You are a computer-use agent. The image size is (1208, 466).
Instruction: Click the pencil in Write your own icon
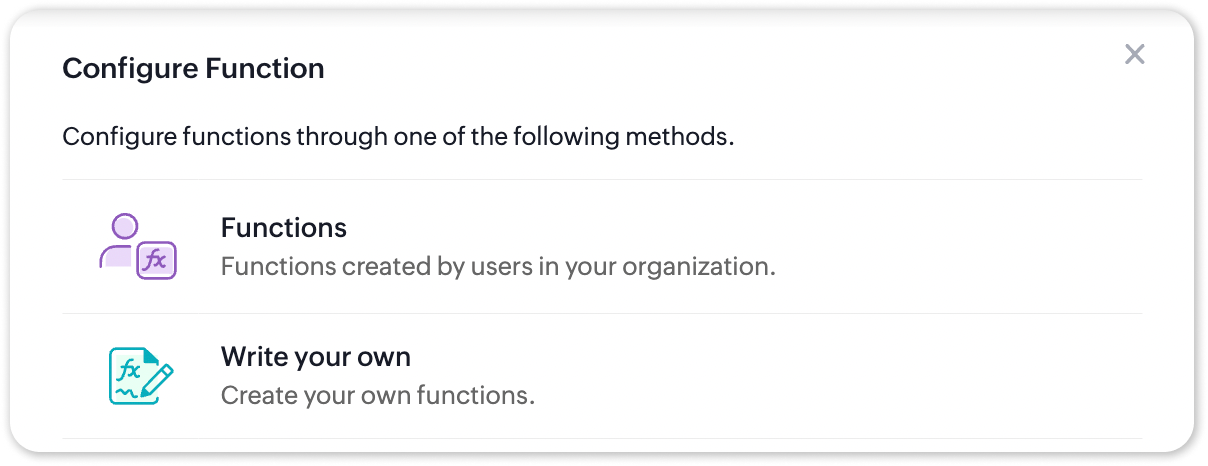point(158,382)
